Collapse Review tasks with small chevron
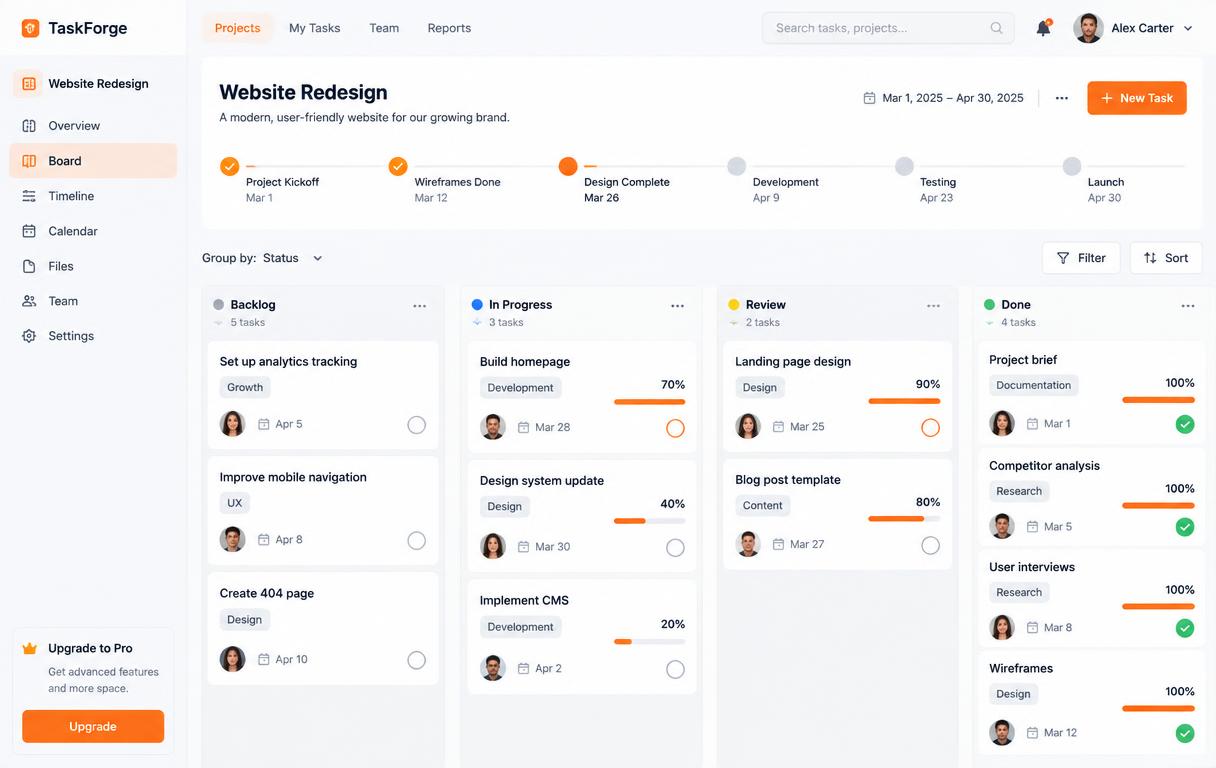Viewport: 1216px width, 768px height. [x=734, y=323]
